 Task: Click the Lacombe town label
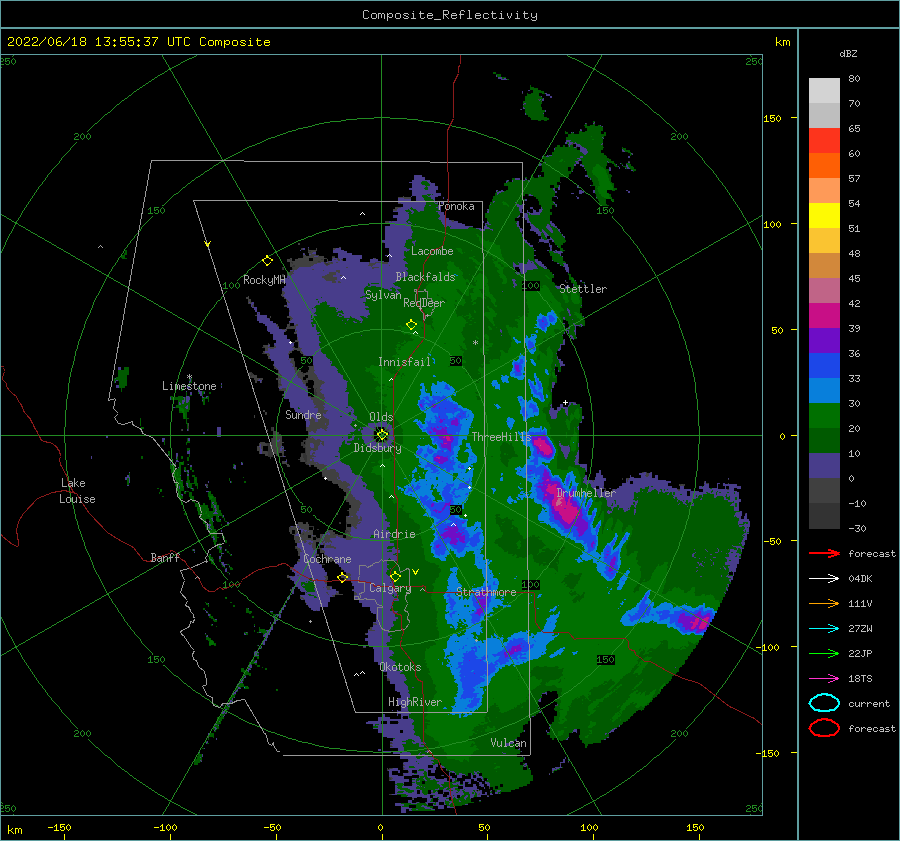point(432,251)
